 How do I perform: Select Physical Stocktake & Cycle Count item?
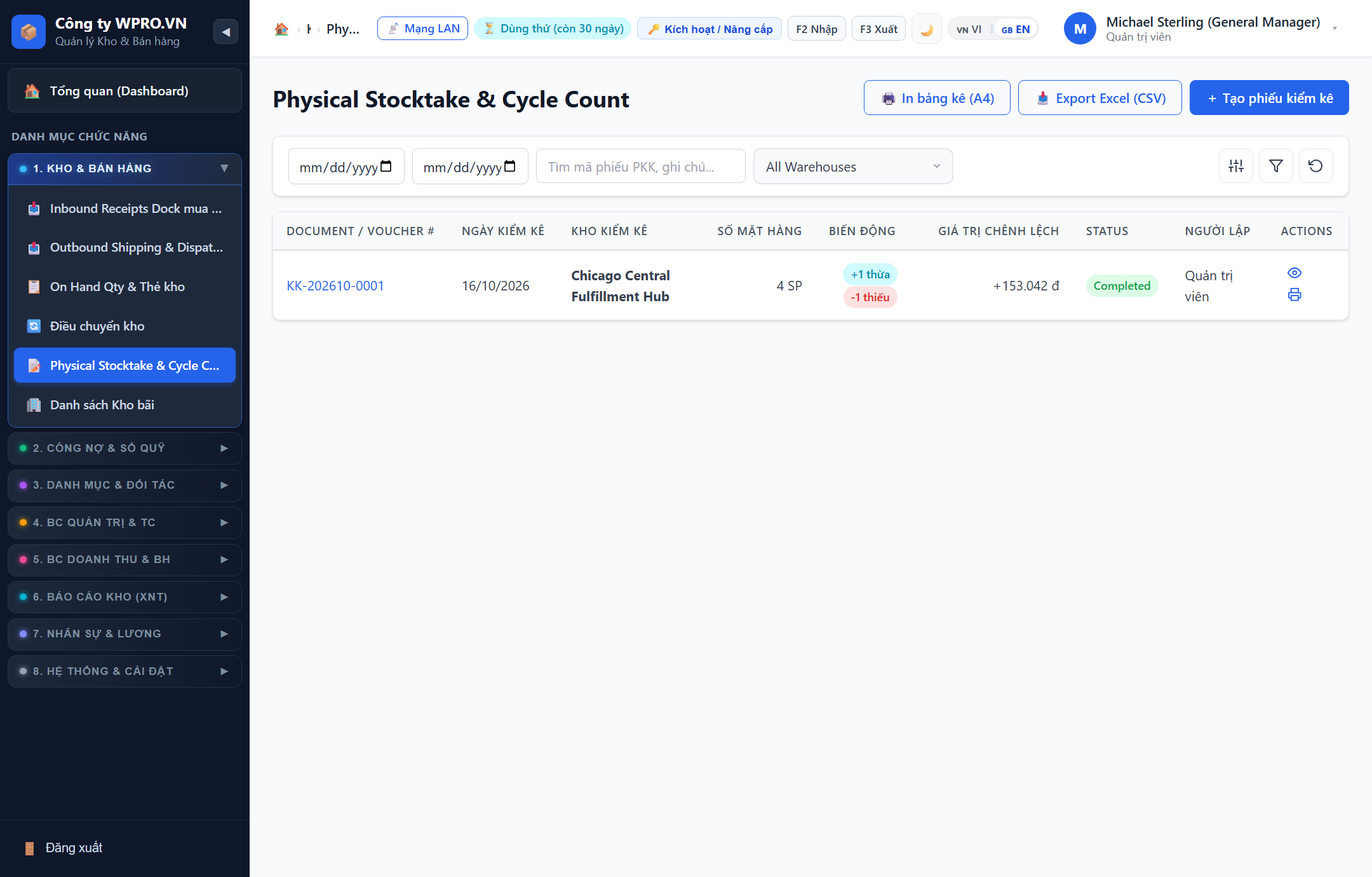[x=124, y=365]
